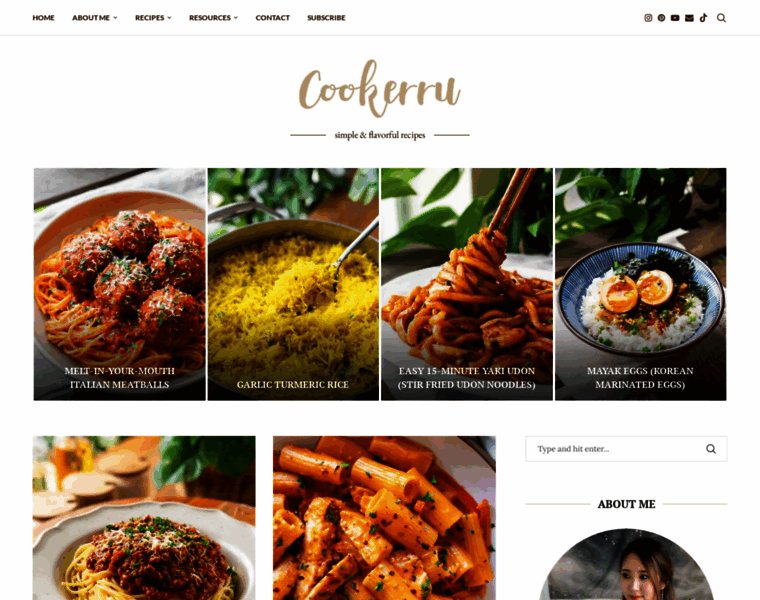Expand the About Me dropdown menu

pyautogui.click(x=95, y=18)
